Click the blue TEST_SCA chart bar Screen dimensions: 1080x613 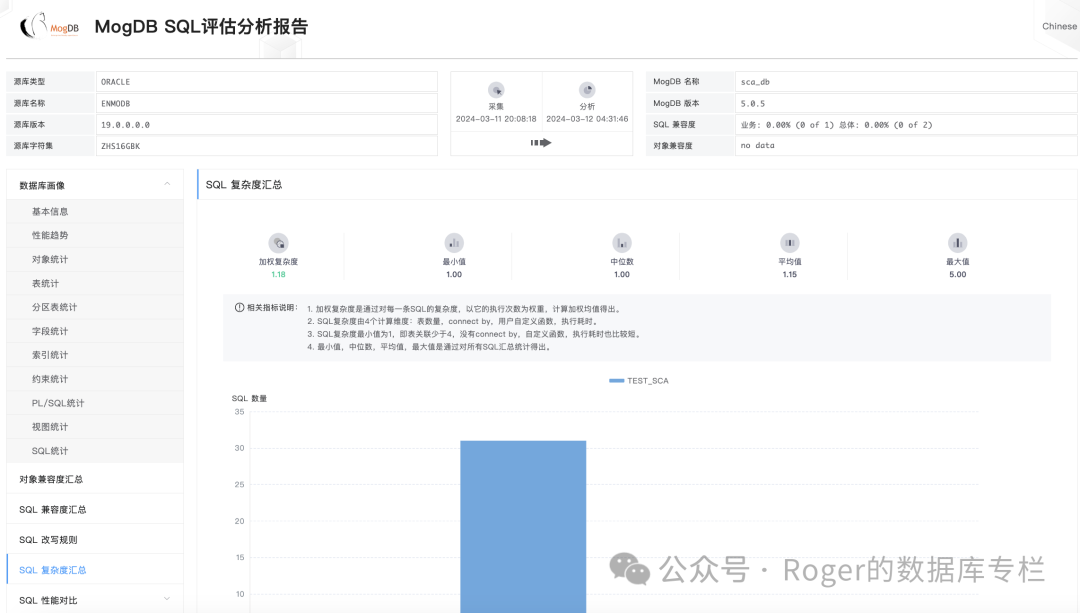(x=523, y=526)
